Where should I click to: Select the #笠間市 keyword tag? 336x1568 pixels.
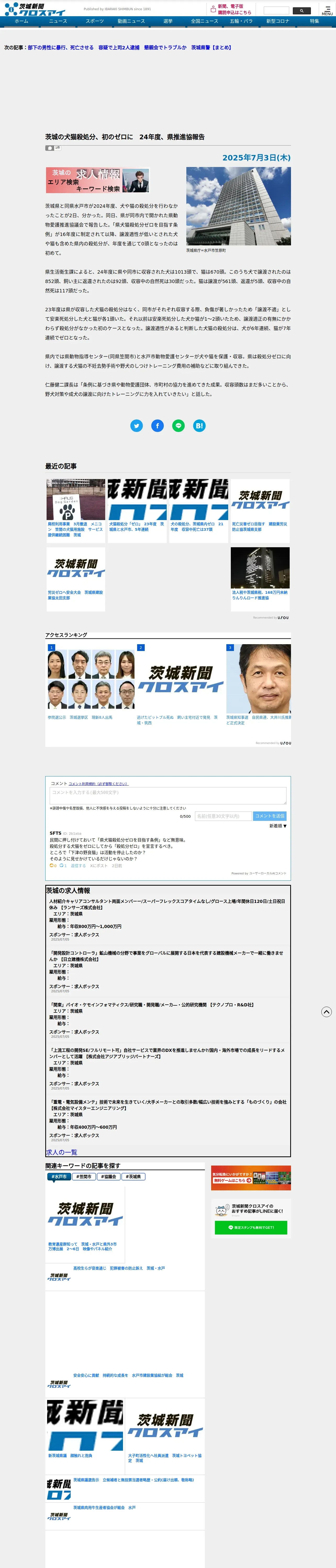83,1177
